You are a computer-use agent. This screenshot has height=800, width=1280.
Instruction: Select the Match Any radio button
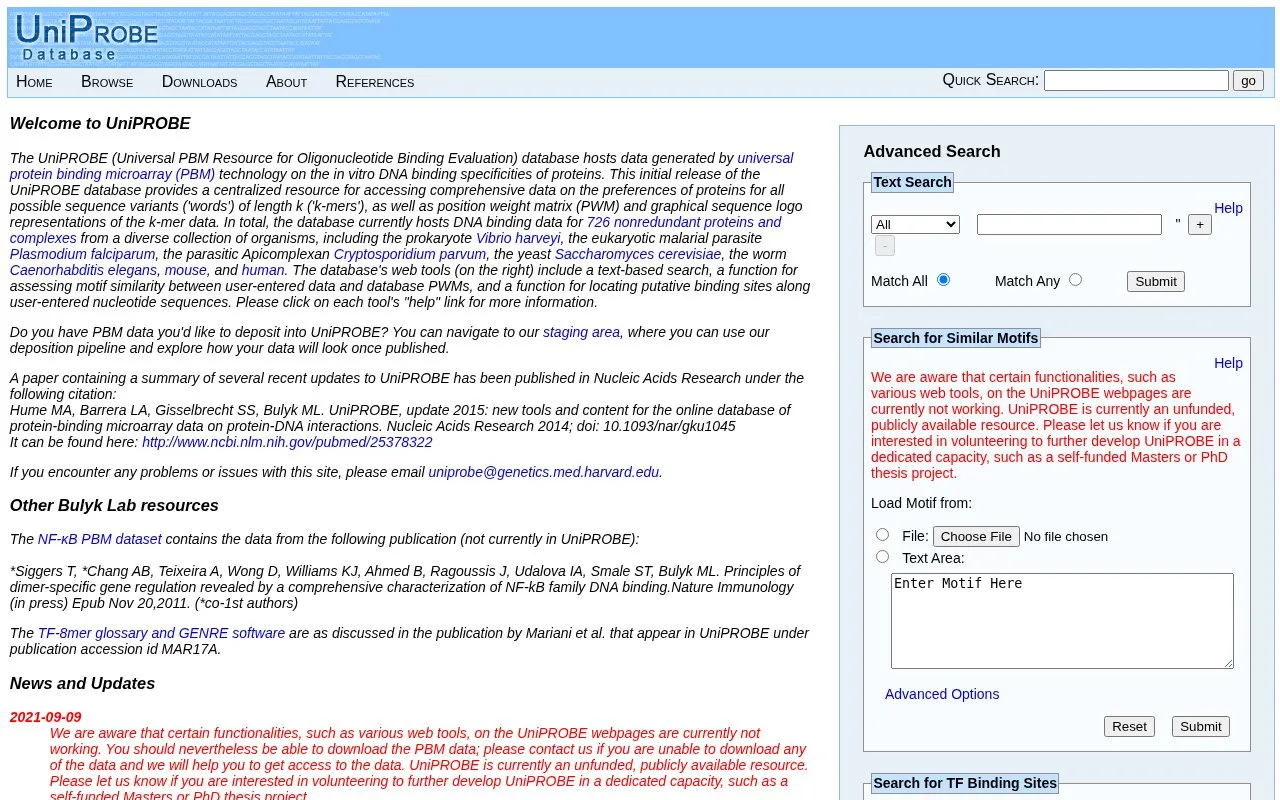click(x=1075, y=280)
